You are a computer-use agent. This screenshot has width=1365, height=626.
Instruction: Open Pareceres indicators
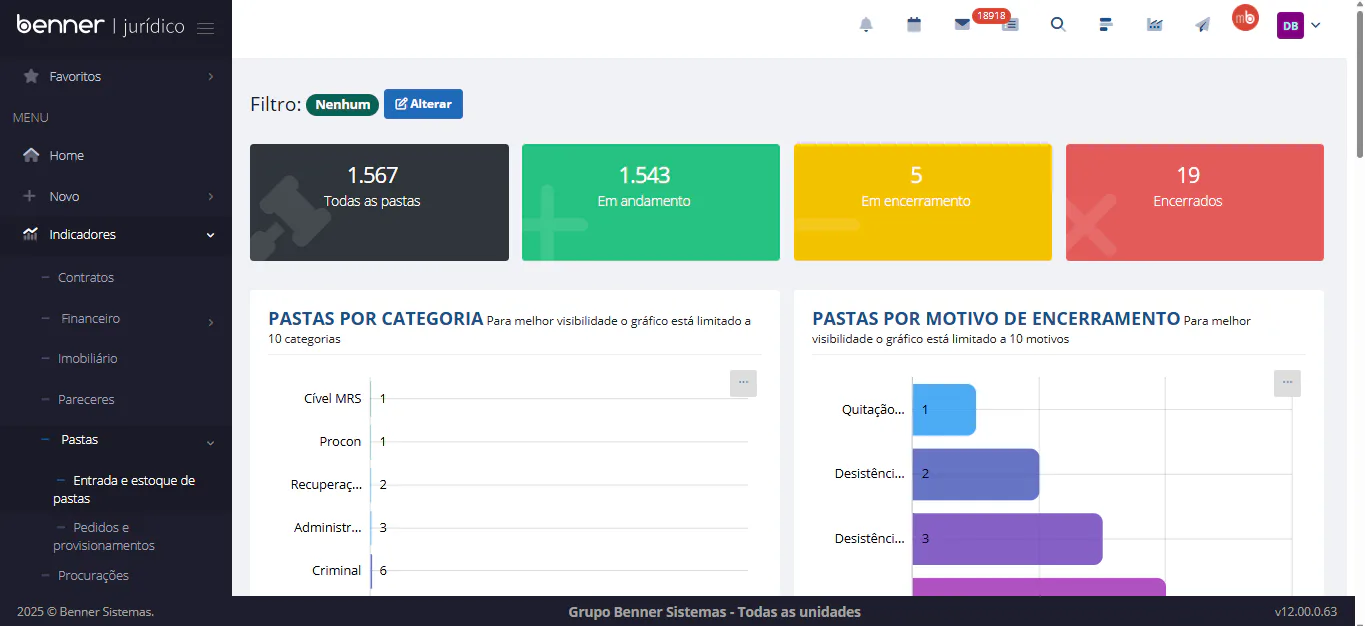pos(86,399)
